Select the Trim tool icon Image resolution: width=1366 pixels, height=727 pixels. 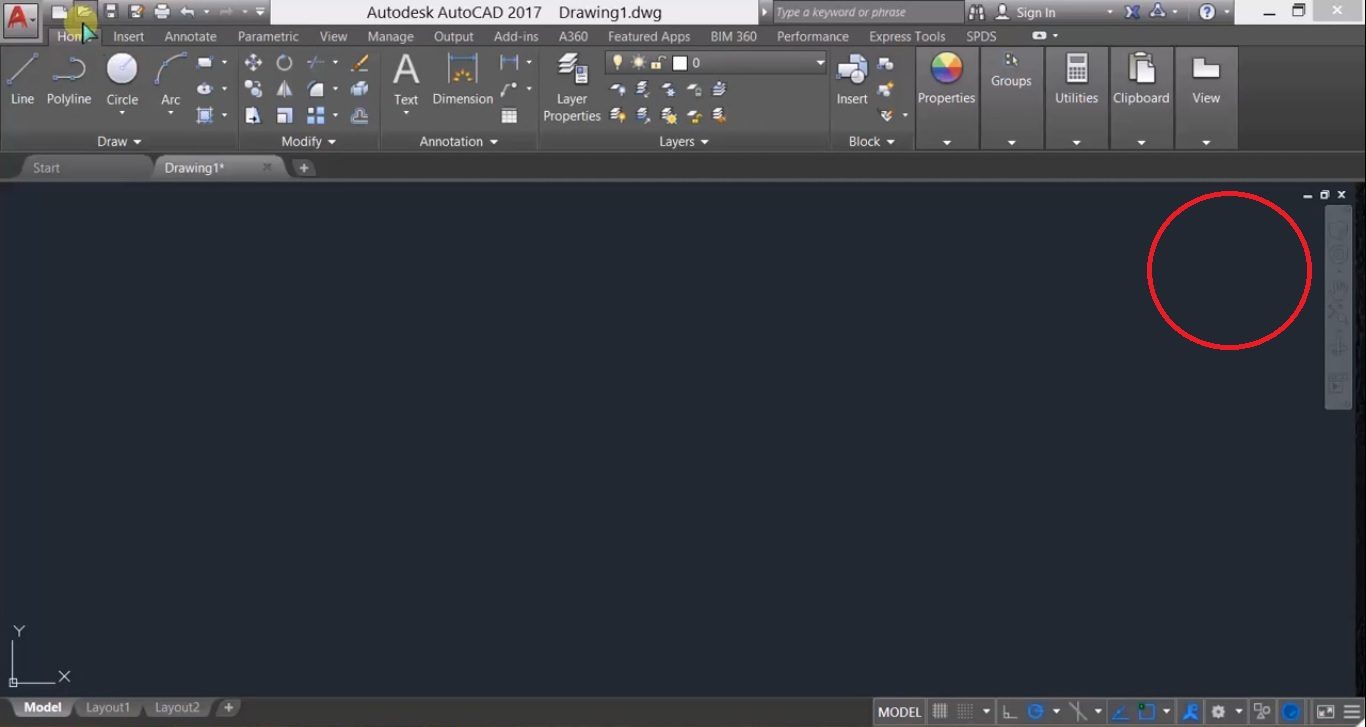click(315, 62)
